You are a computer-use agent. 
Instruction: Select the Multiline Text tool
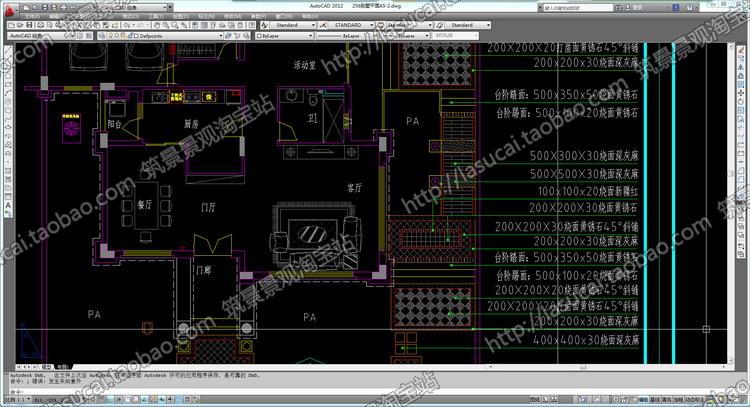point(8,205)
